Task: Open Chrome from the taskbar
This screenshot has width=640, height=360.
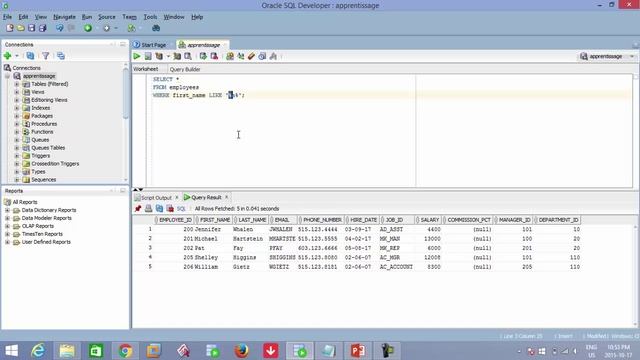Action: 125,351
